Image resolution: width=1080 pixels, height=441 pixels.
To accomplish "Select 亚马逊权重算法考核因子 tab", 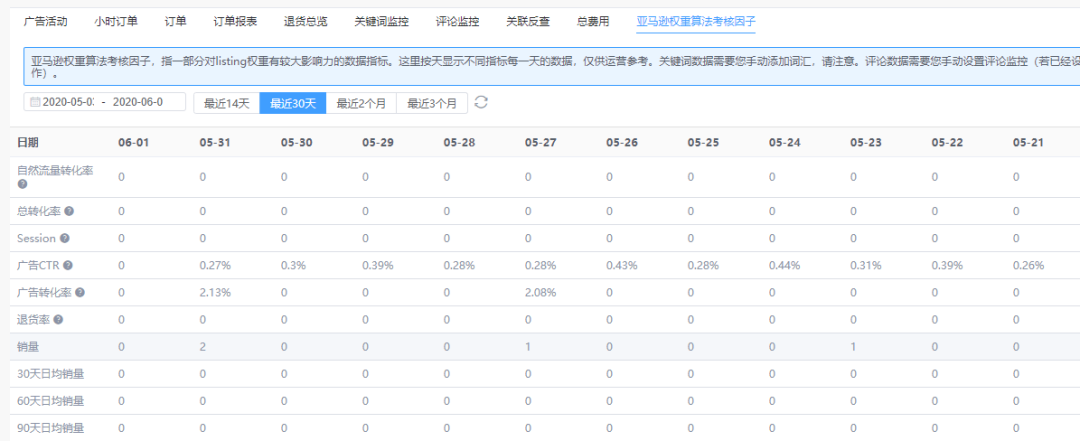I will 696,21.
